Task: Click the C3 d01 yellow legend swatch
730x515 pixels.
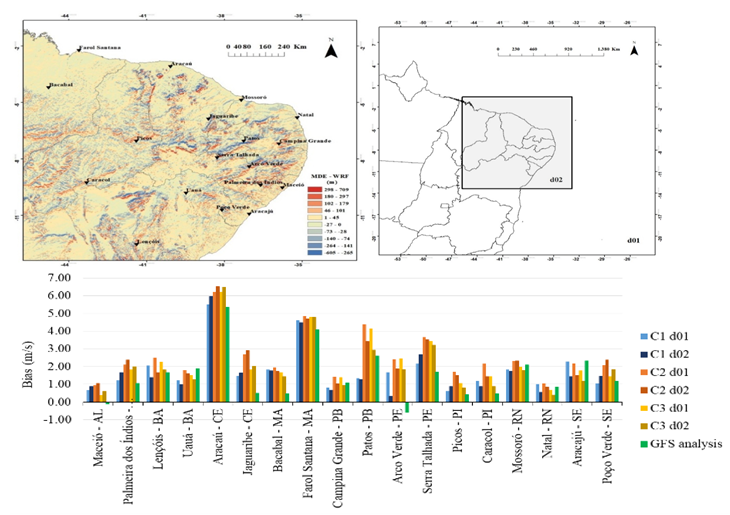Action: point(644,408)
